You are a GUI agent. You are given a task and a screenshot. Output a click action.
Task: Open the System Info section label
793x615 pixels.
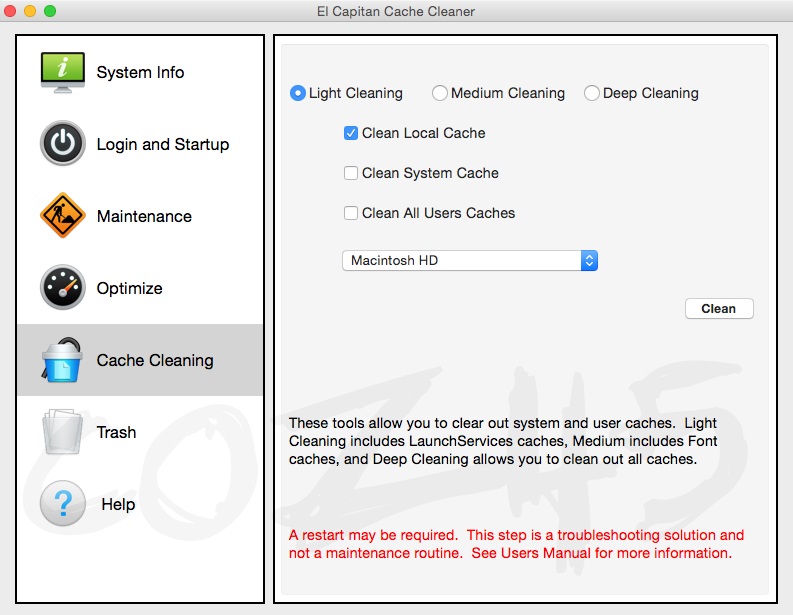141,72
